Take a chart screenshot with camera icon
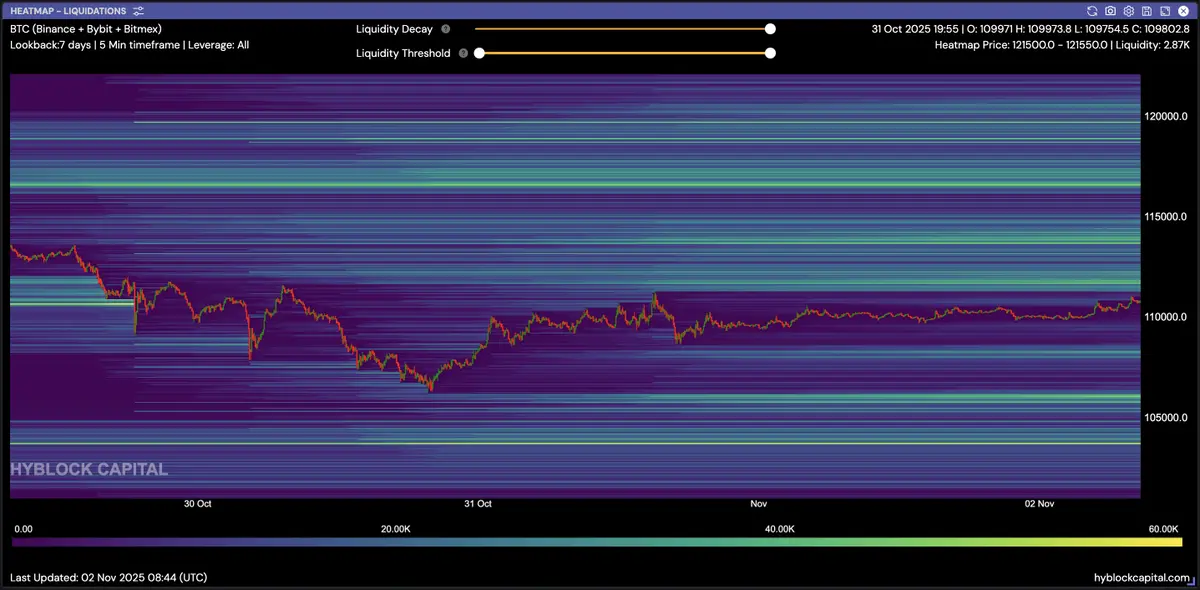Image resolution: width=1200 pixels, height=590 pixels. [1111, 10]
